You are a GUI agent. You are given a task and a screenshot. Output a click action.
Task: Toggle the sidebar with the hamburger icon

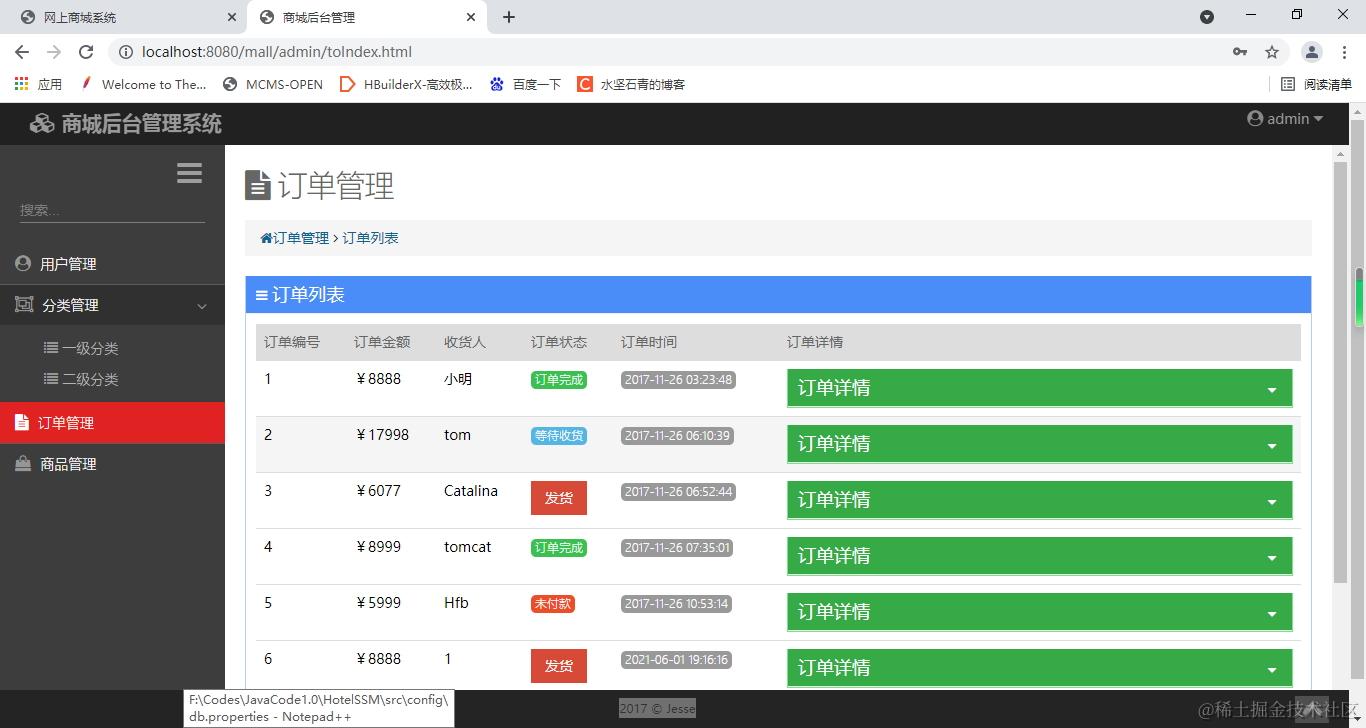coord(189,172)
